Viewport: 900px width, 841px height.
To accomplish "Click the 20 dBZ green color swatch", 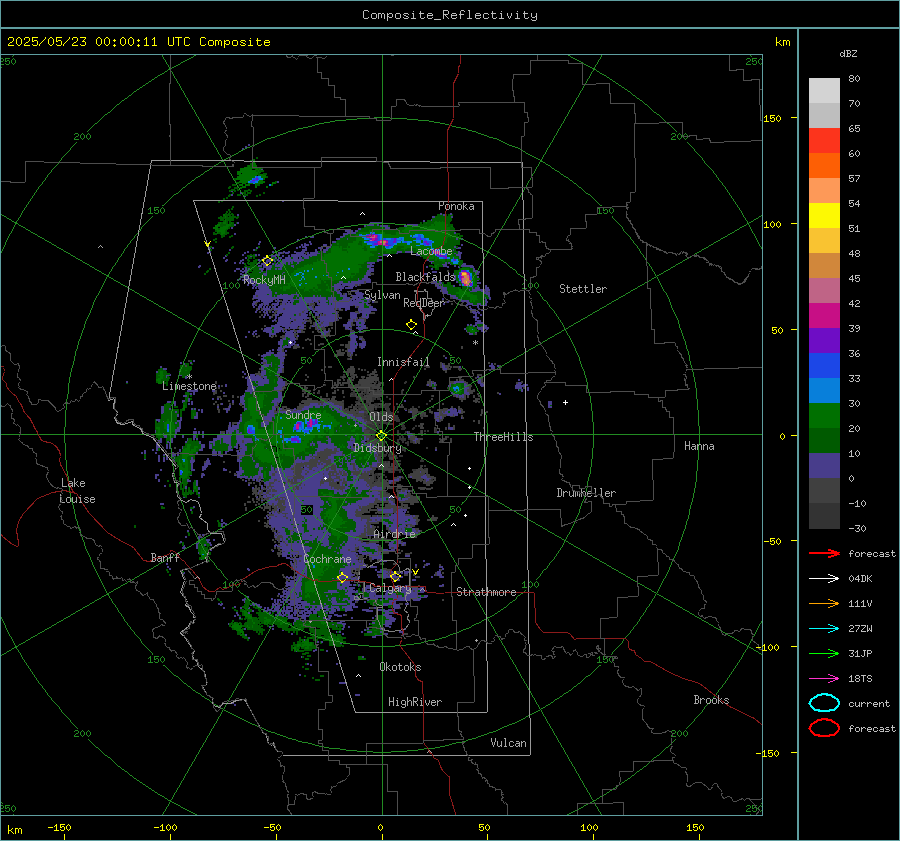I will click(x=824, y=416).
